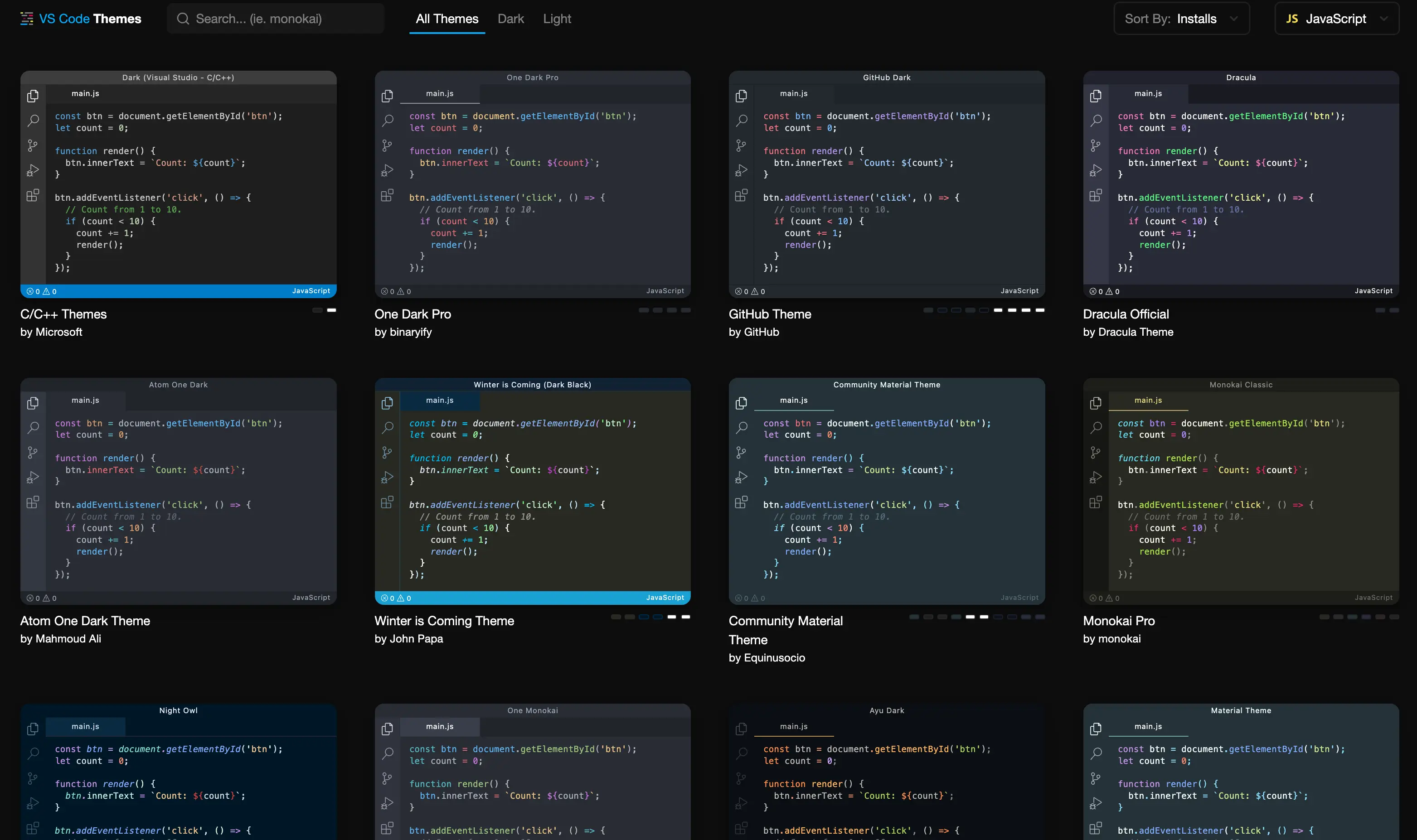The height and width of the screenshot is (840, 1417).
Task: Click run and debug icon in Atom One Dark preview
Action: pyautogui.click(x=33, y=477)
